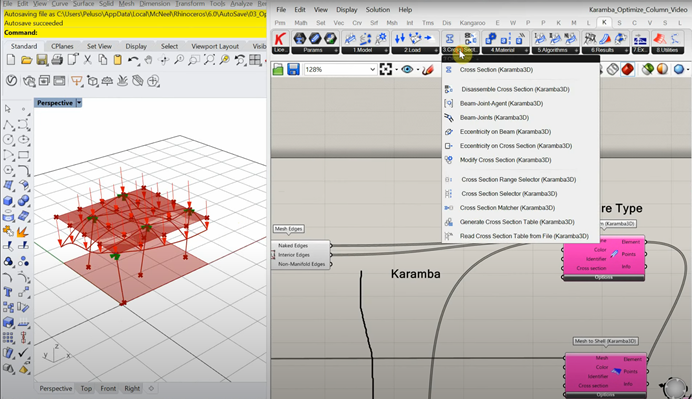Switch to the Set View toolbar tab
Image resolution: width=692 pixels, height=399 pixels.
pyautogui.click(x=99, y=46)
